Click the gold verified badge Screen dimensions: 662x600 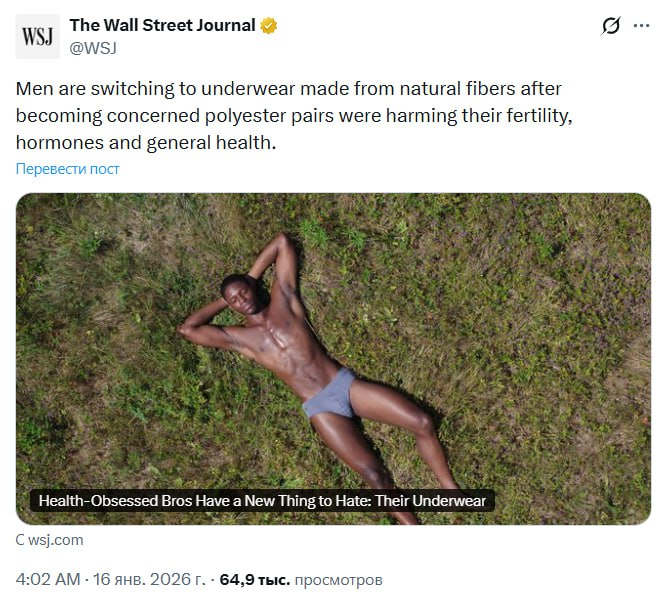pyautogui.click(x=269, y=26)
